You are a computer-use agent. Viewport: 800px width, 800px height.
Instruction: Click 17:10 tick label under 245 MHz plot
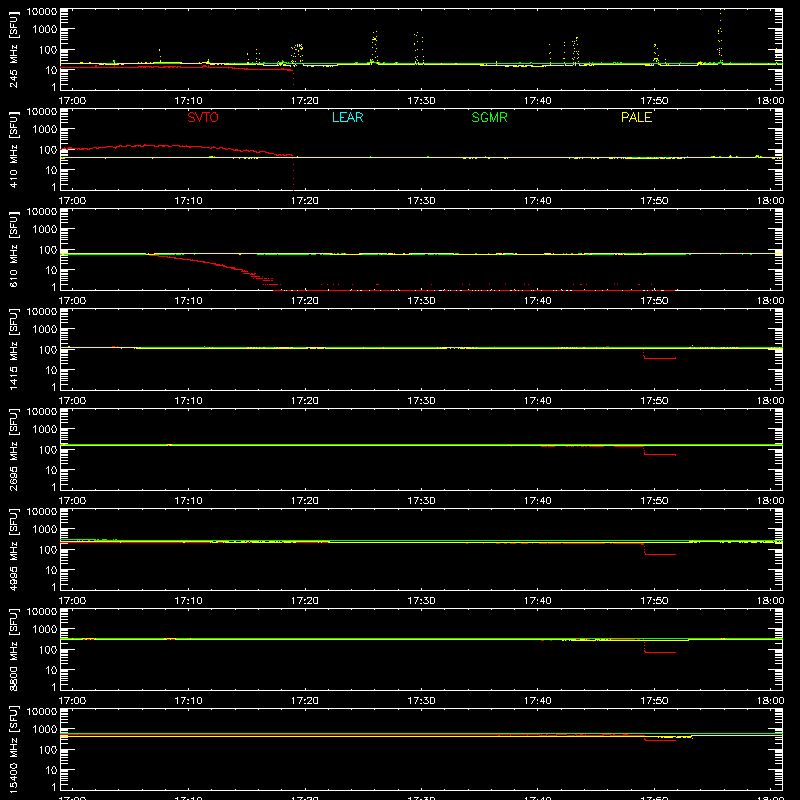(188, 101)
